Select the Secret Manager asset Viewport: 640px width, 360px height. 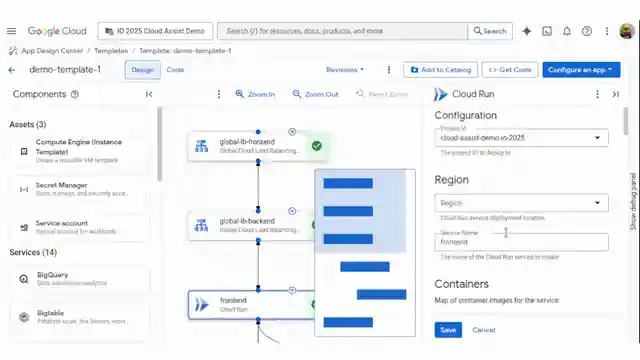[80, 189]
